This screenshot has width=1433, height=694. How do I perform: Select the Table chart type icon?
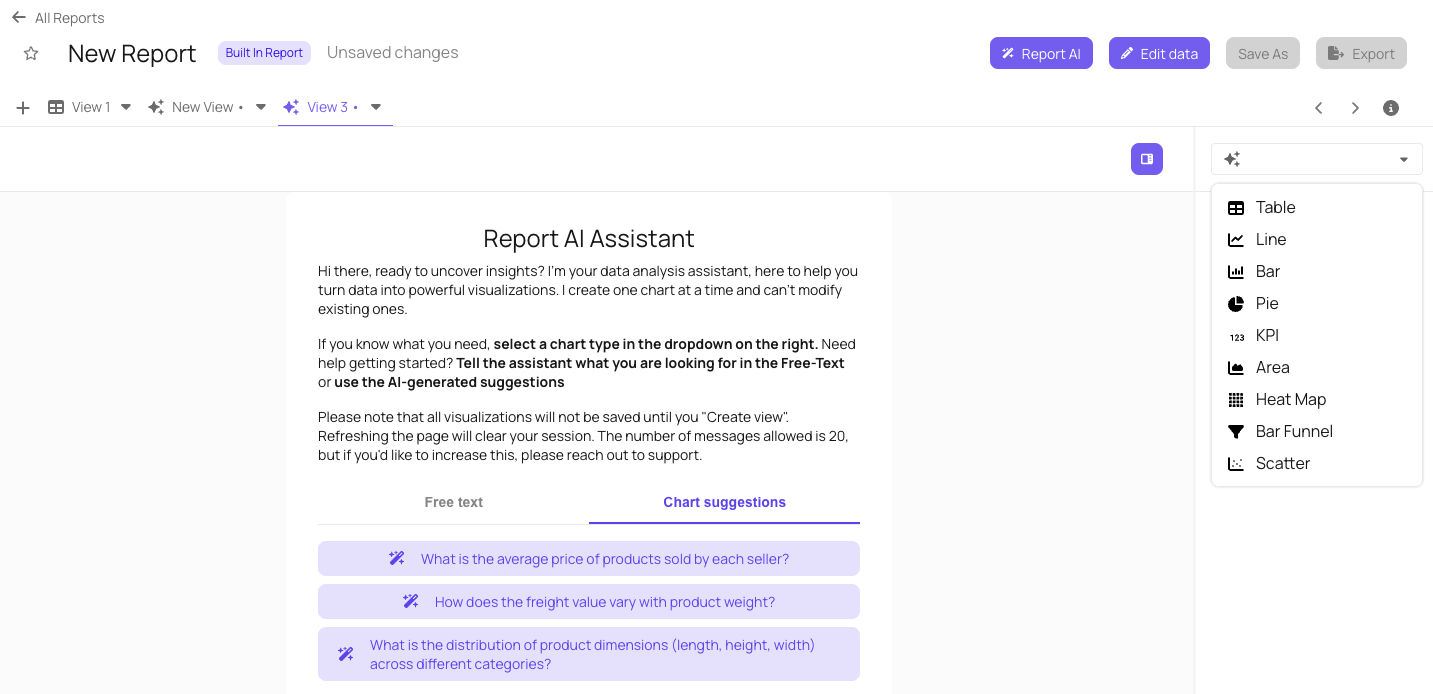tap(1237, 207)
